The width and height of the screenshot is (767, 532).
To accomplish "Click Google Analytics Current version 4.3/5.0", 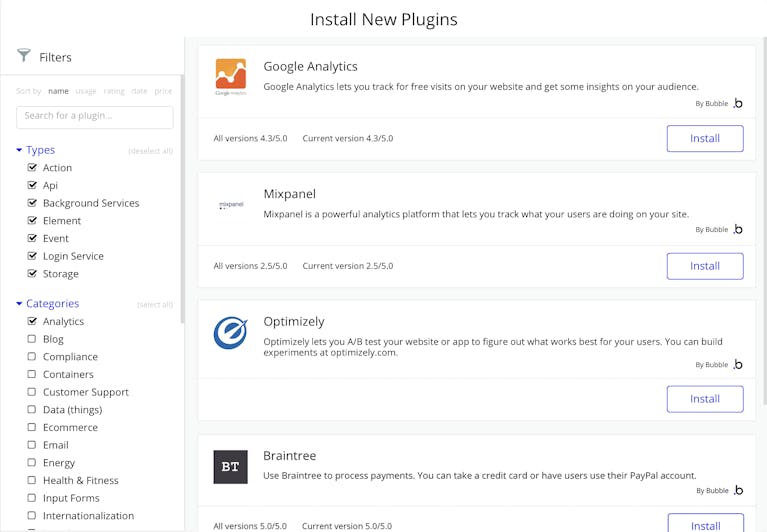I will (348, 138).
